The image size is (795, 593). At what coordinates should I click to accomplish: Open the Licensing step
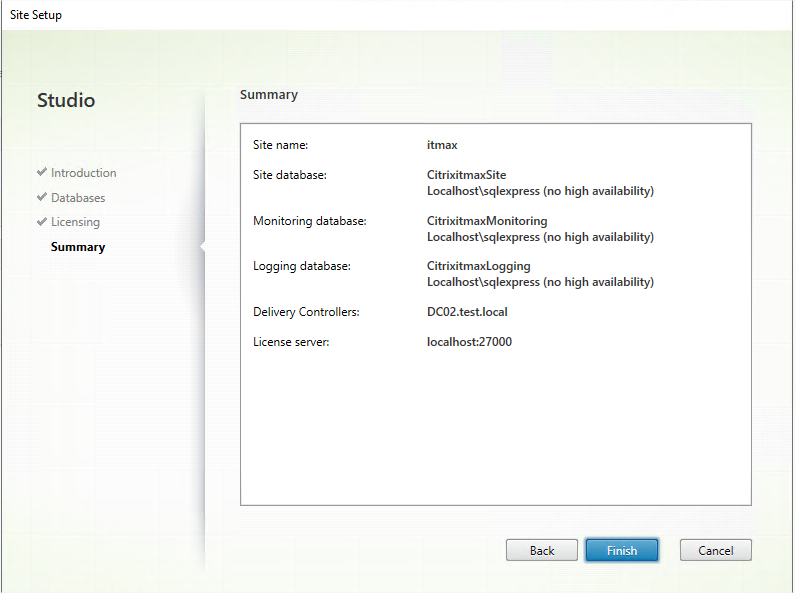coord(76,222)
